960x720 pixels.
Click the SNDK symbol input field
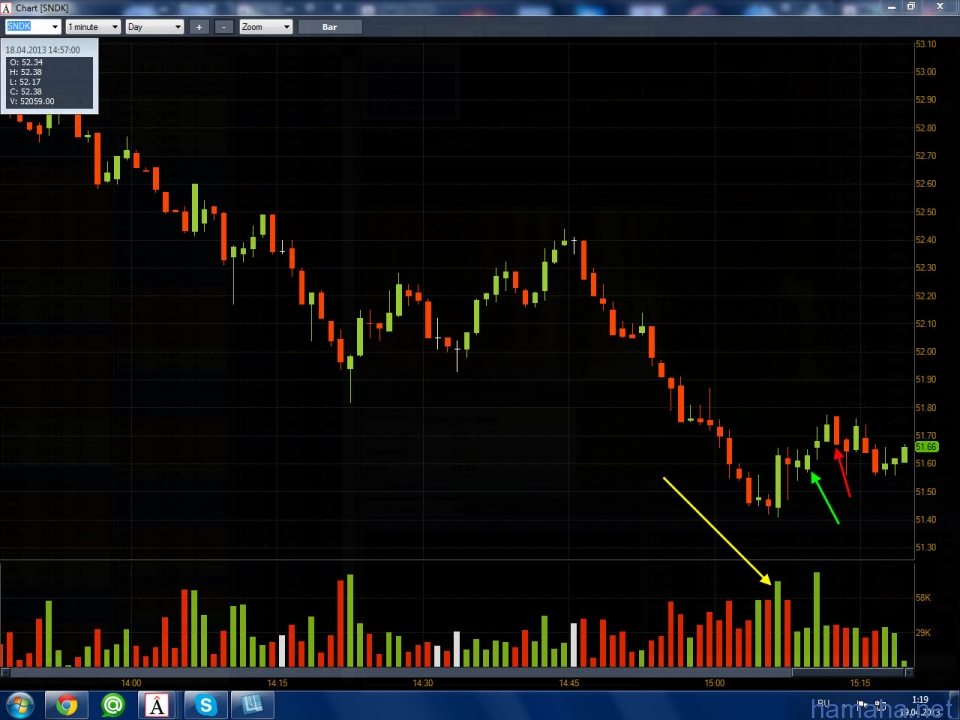click(28, 27)
